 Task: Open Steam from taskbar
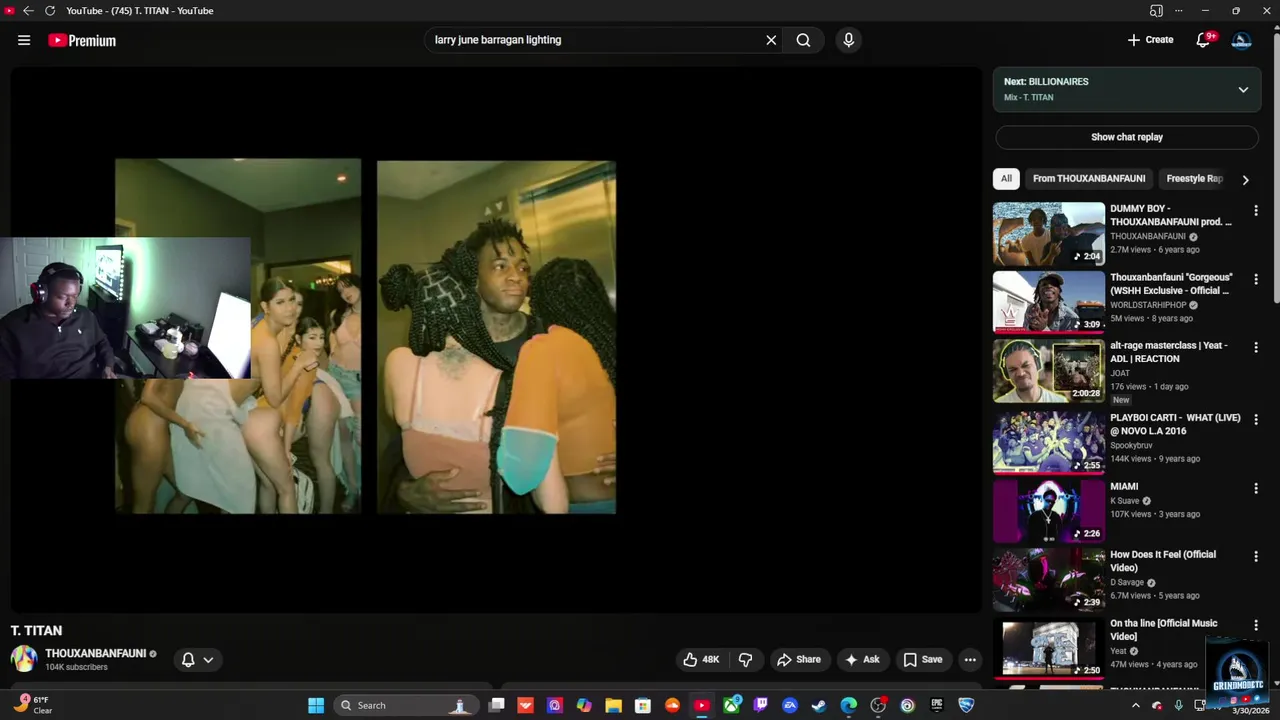coord(819,705)
